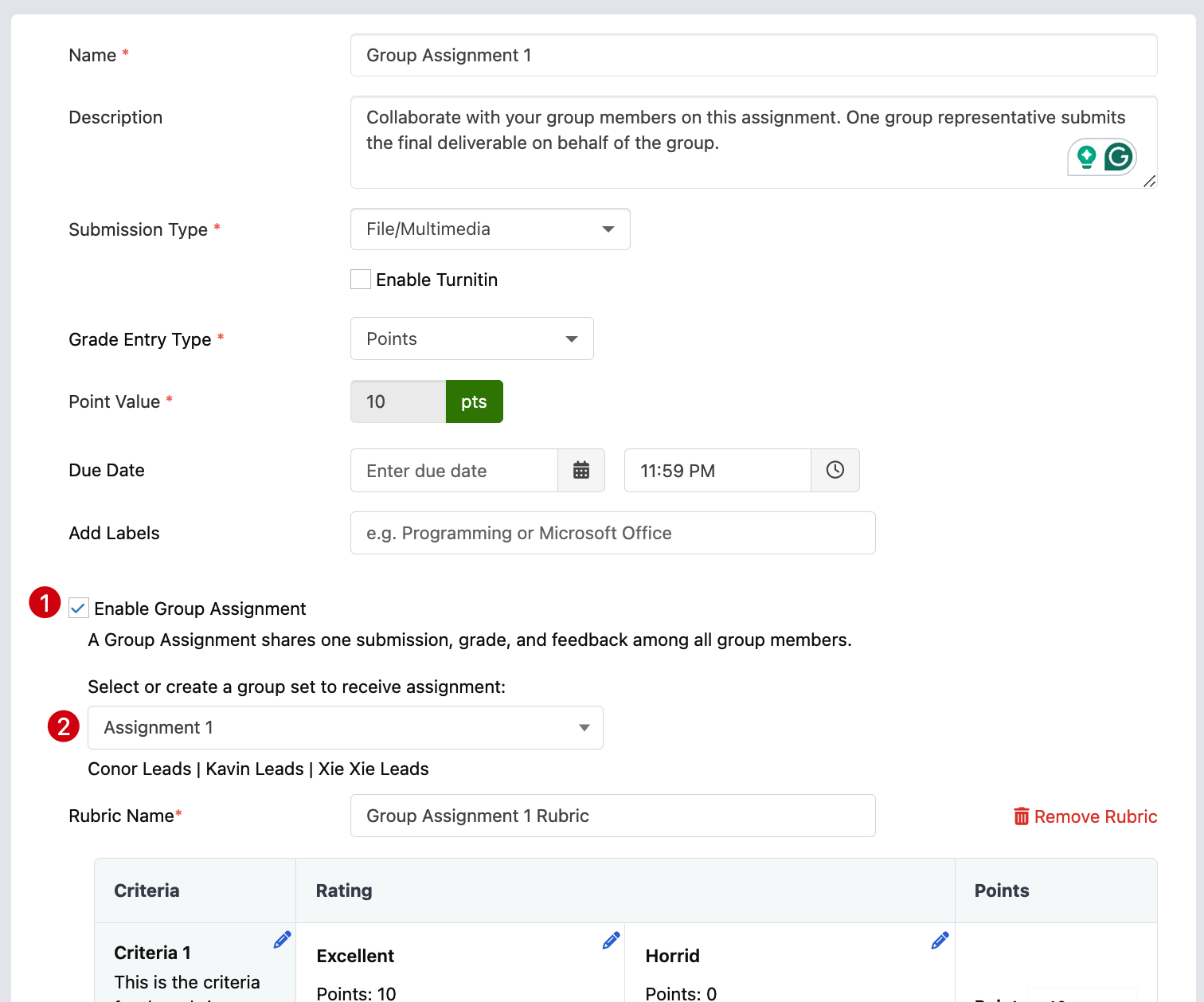The height and width of the screenshot is (1002, 1204).
Task: Click the 'Horrid' rating title
Action: [x=672, y=956]
